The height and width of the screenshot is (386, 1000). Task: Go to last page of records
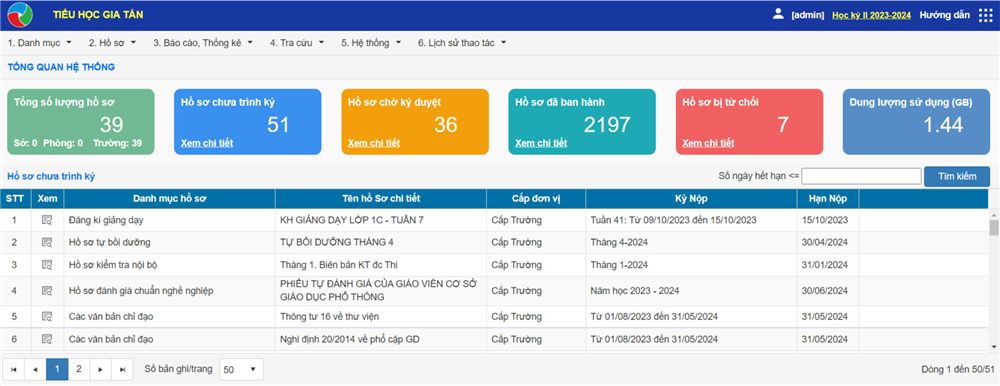point(122,369)
